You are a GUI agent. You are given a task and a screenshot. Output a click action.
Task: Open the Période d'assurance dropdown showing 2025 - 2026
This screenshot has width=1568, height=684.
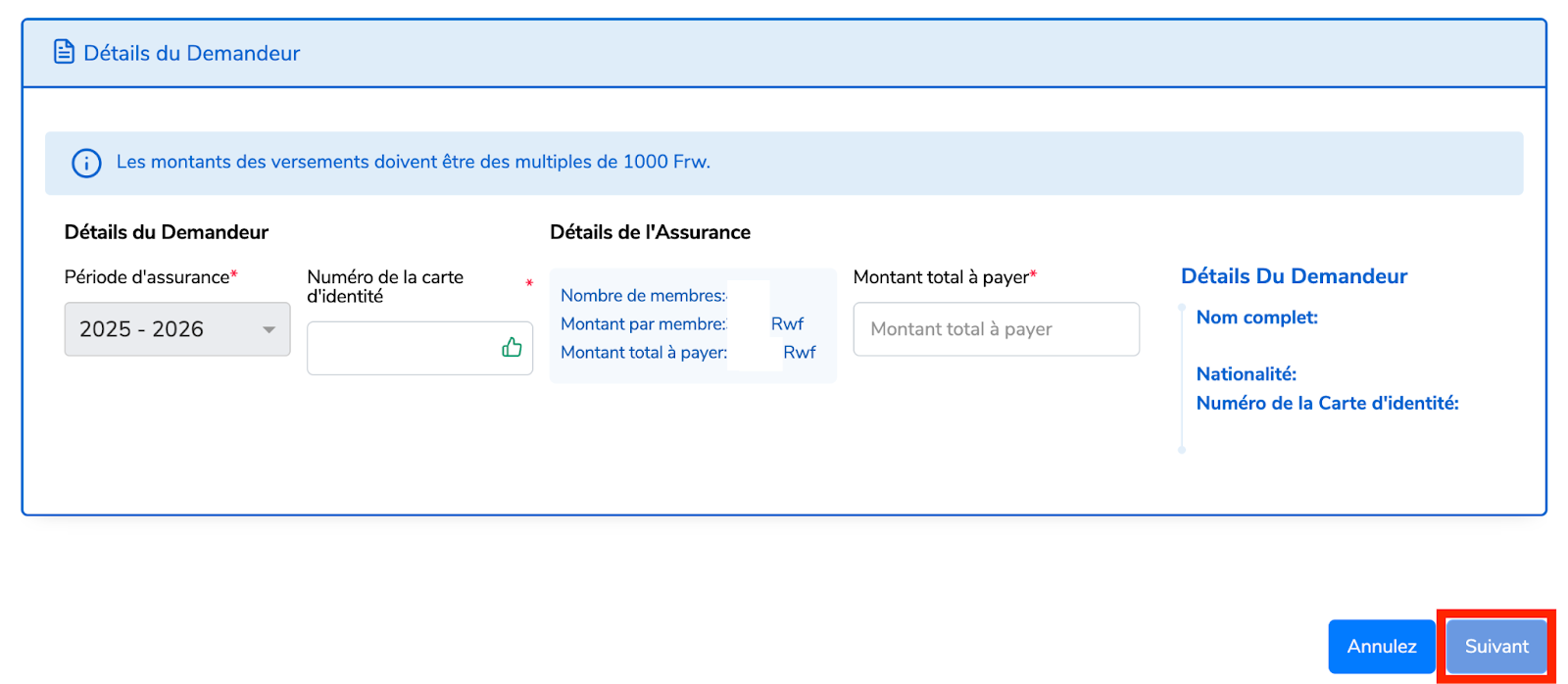click(x=177, y=329)
